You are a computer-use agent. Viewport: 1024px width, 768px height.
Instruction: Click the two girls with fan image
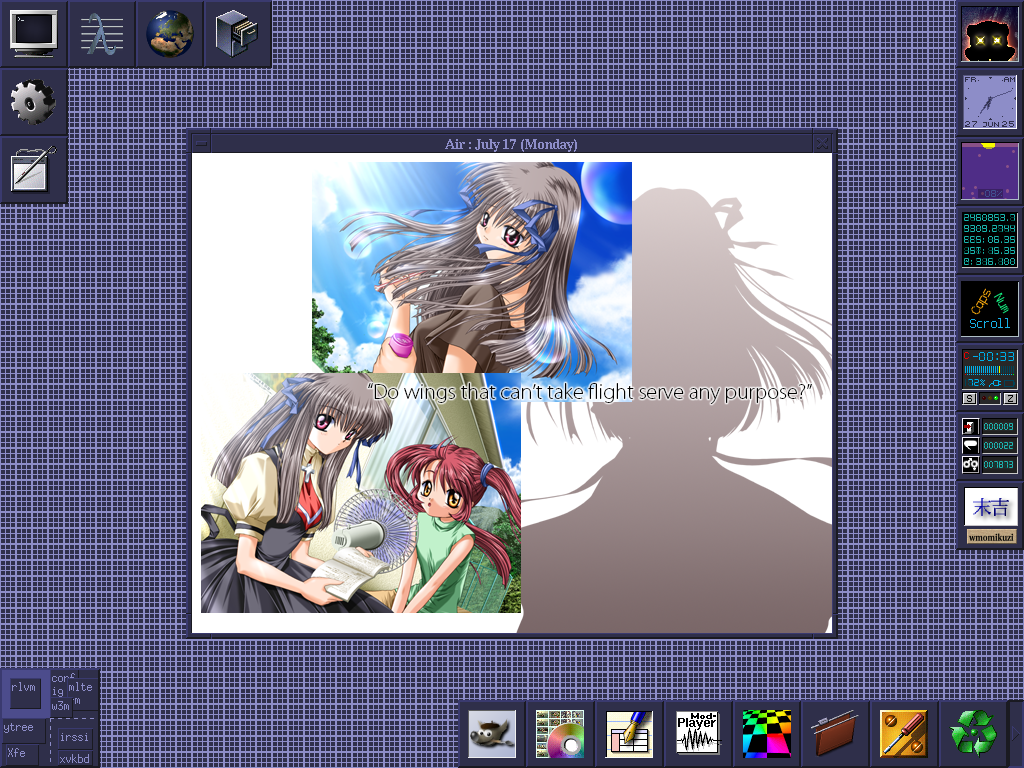pos(360,493)
